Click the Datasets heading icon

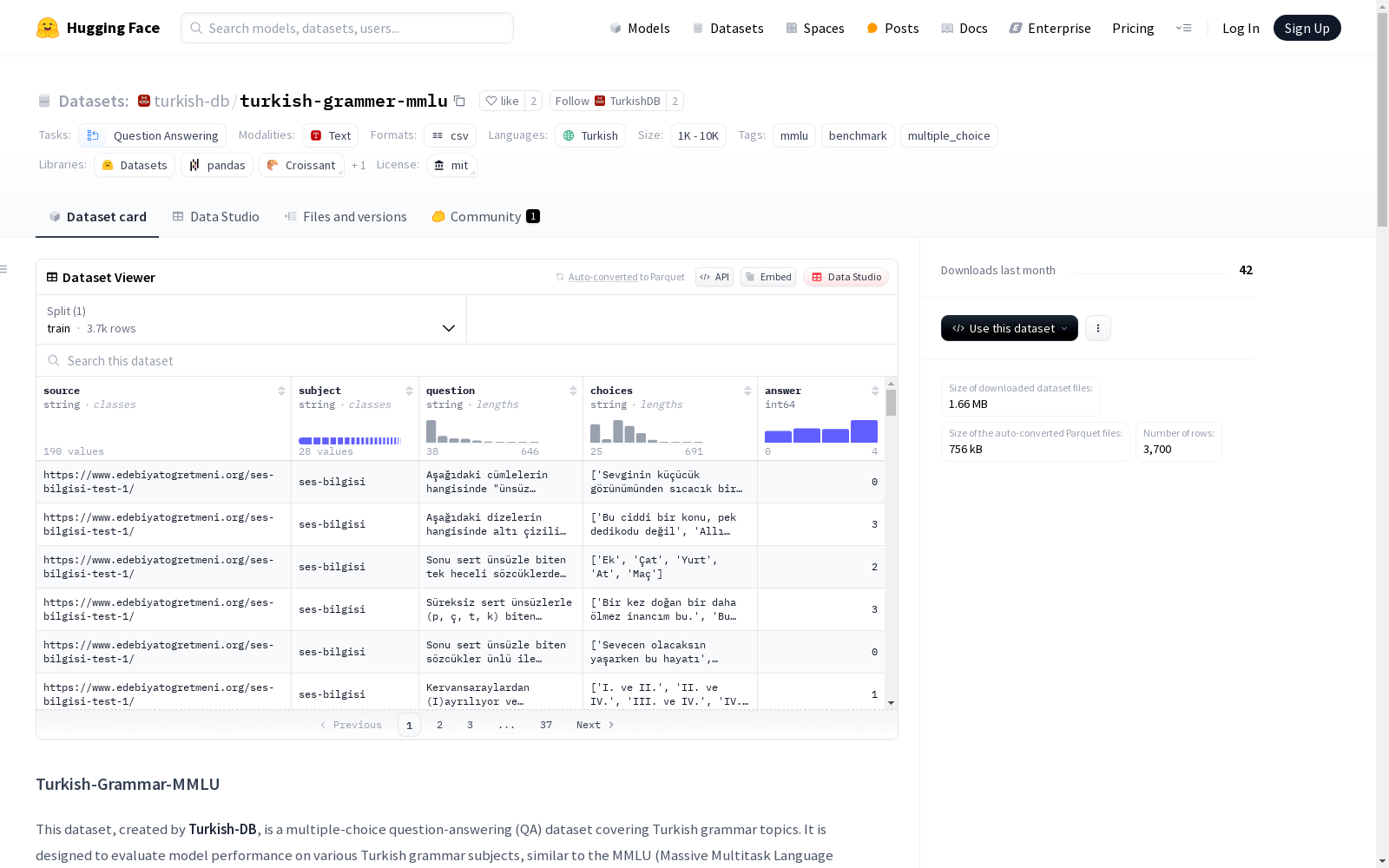pyautogui.click(x=44, y=102)
